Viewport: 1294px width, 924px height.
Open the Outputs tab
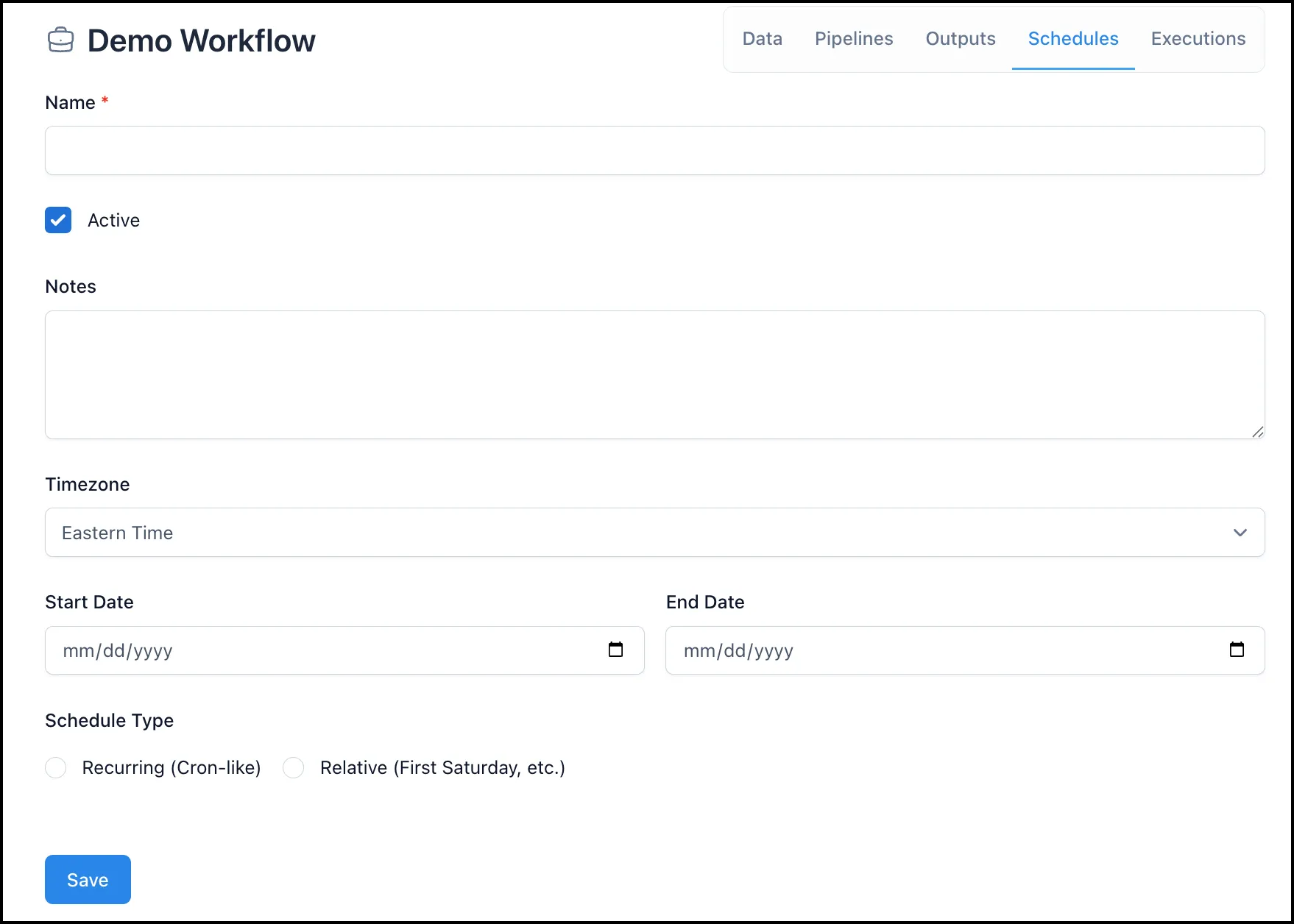point(961,39)
